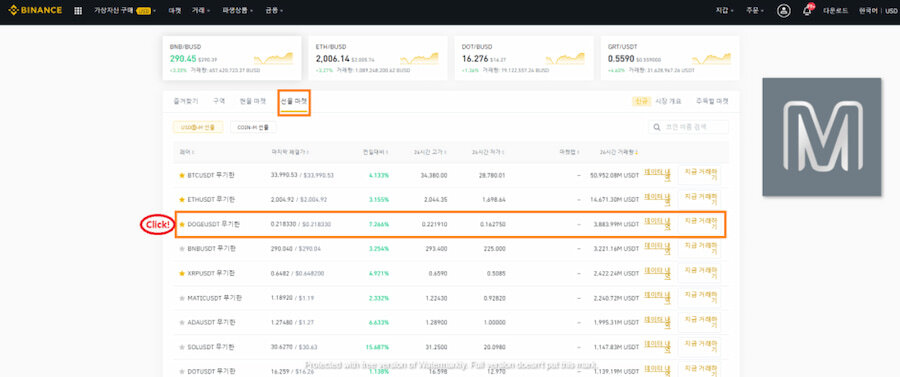Image resolution: width=900 pixels, height=377 pixels.
Task: Open the DOT/BUSD ticker card
Action: click(x=524, y=58)
